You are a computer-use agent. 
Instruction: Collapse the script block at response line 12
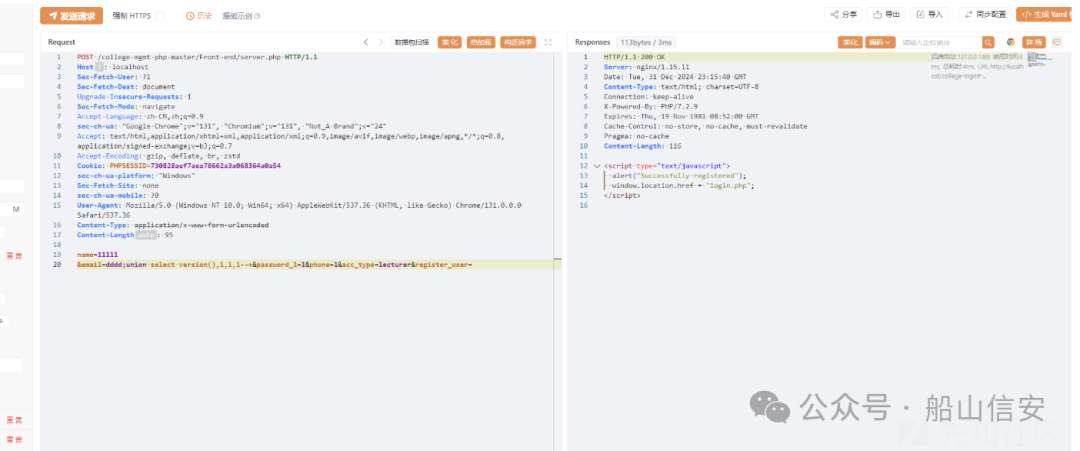pos(596,166)
